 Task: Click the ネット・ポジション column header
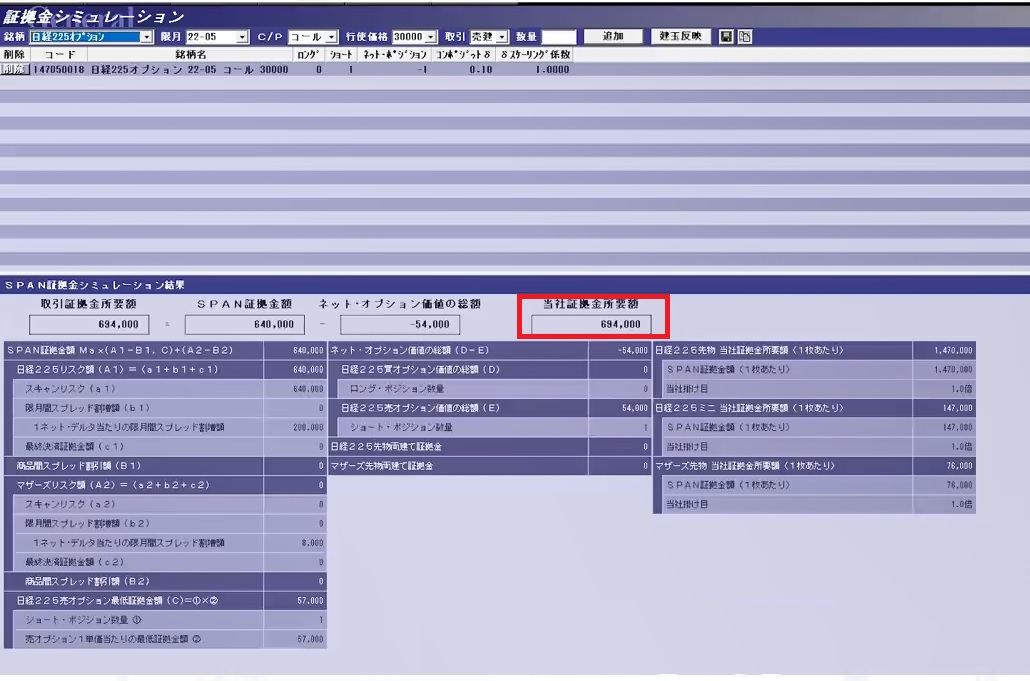coord(394,54)
